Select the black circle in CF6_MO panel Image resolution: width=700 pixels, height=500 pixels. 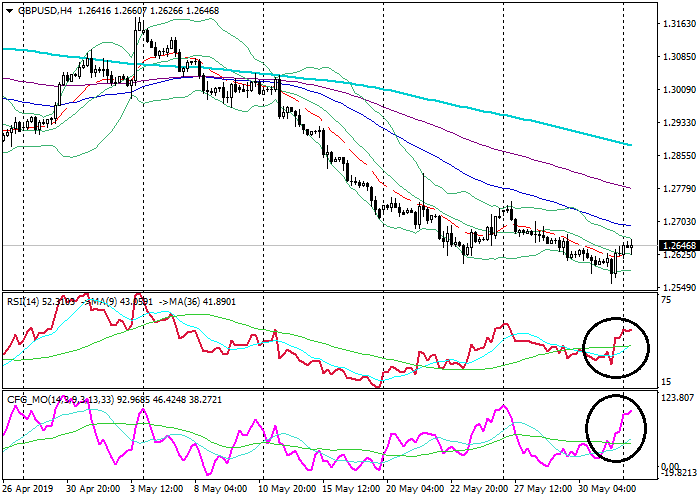[615, 427]
